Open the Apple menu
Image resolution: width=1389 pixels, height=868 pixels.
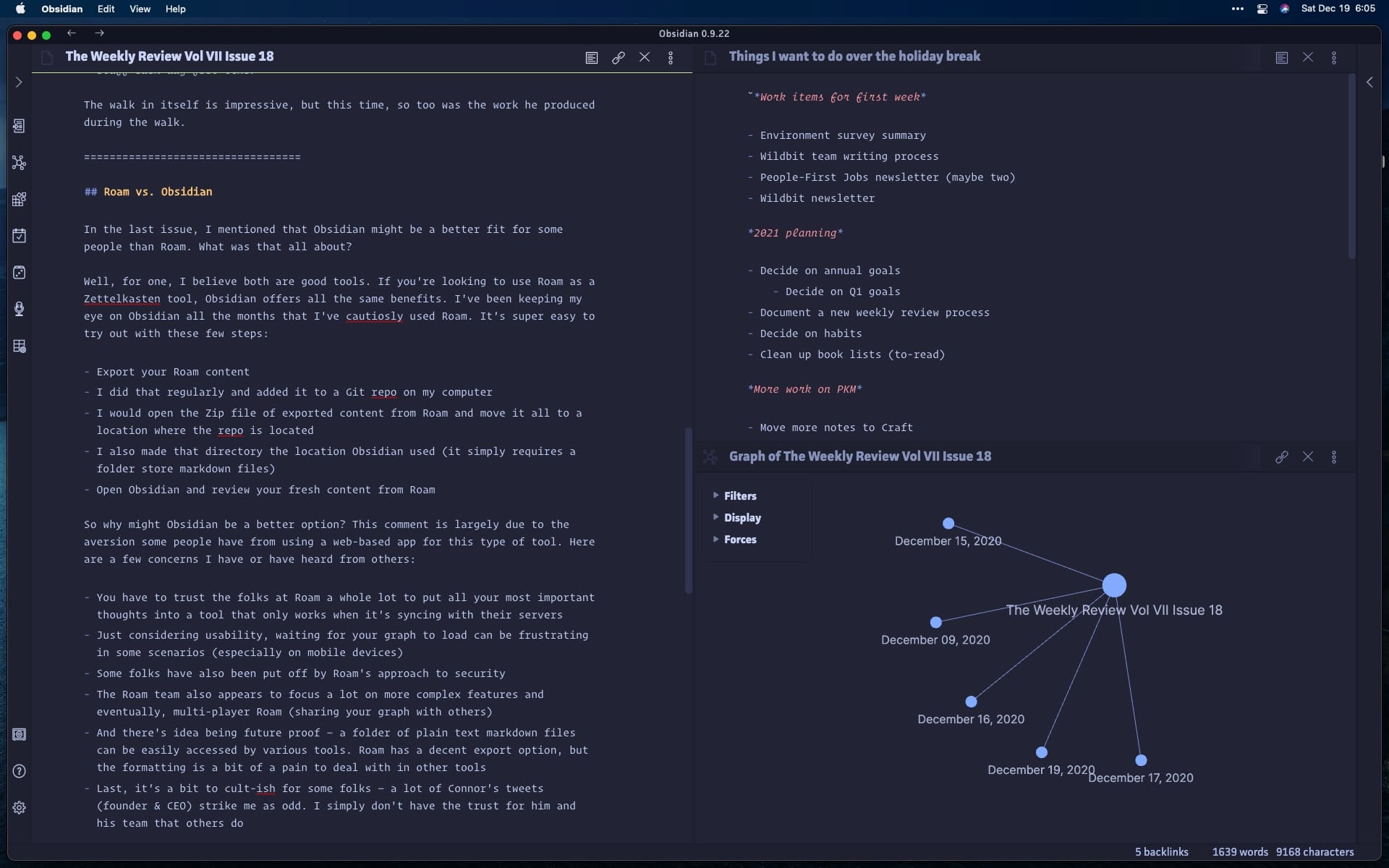point(20,9)
